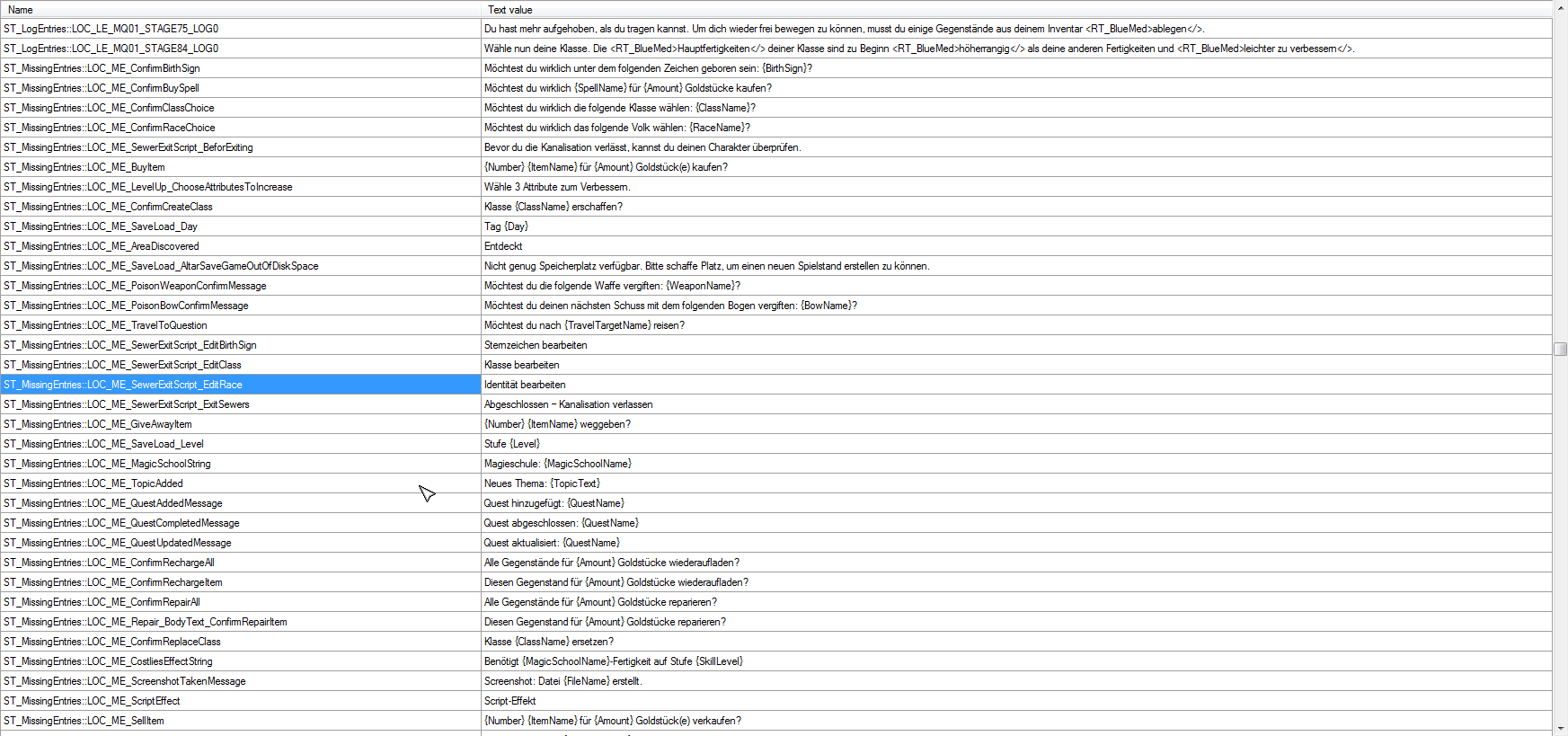Sort by the Text value column header
Screen dimensions: 1568x736
pyautogui.click(x=1016, y=10)
